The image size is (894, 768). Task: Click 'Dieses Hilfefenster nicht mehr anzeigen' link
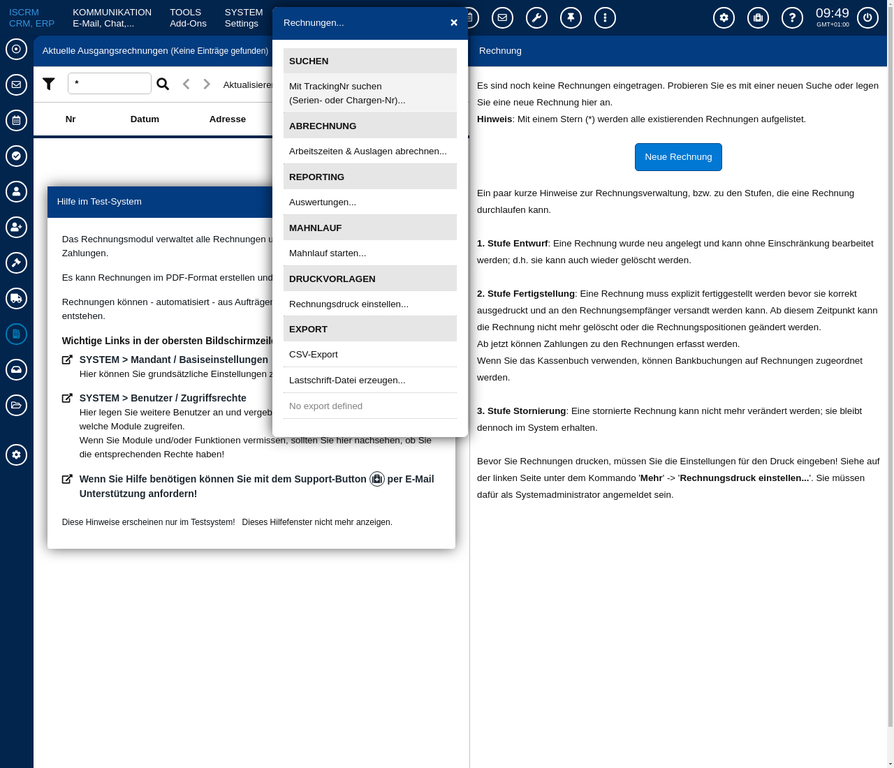click(x=317, y=522)
